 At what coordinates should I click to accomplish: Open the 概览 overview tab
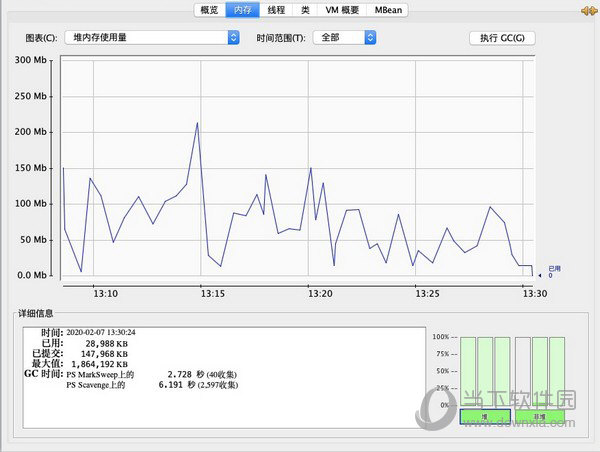click(x=210, y=10)
